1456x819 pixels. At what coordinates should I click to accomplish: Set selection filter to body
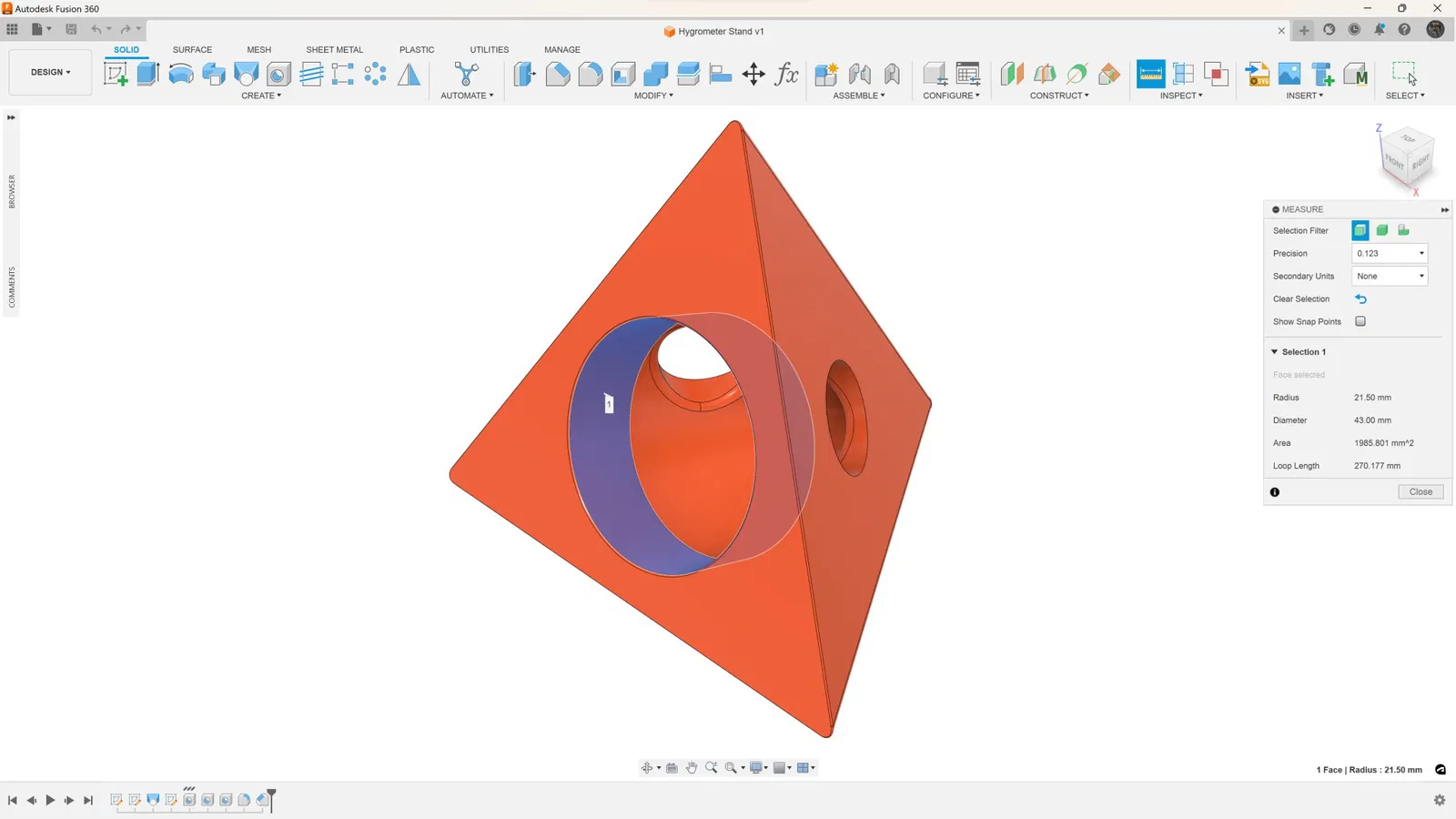point(1382,230)
